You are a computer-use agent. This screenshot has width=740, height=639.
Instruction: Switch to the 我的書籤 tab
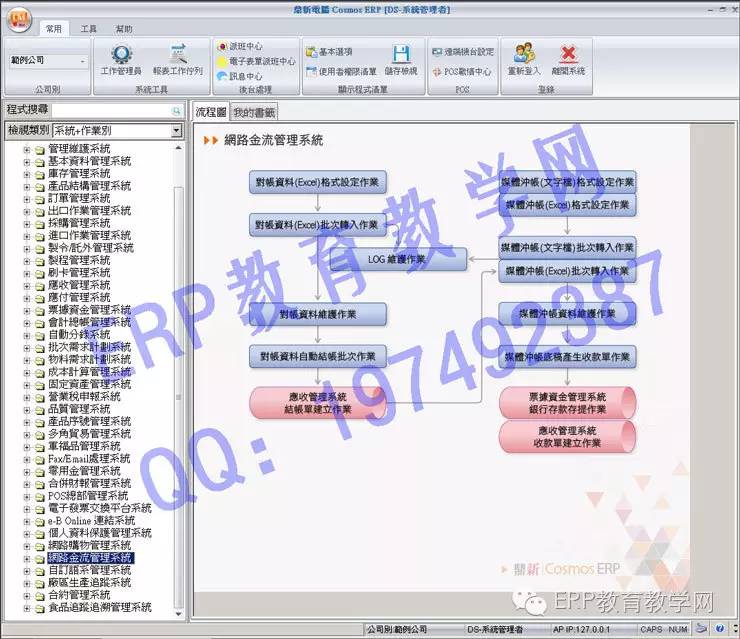point(255,113)
